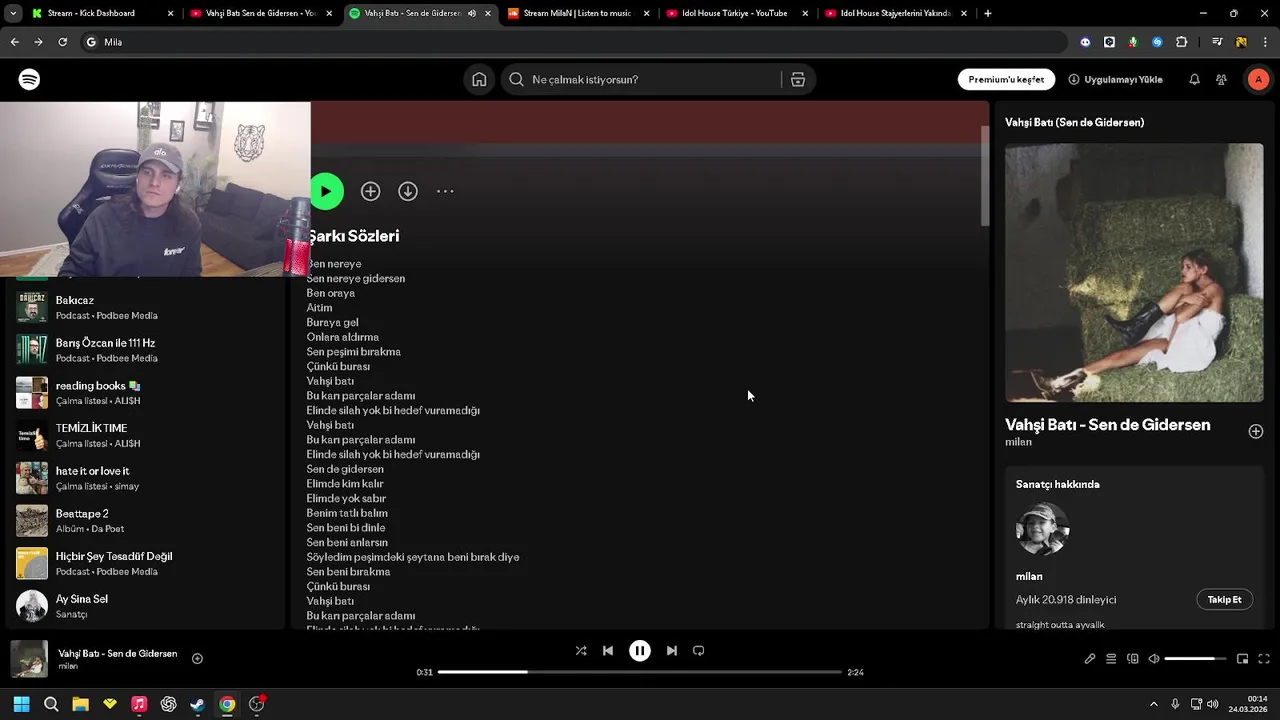This screenshot has height=720, width=1280.
Task: Open the reading books playlist
Action: (x=143, y=392)
